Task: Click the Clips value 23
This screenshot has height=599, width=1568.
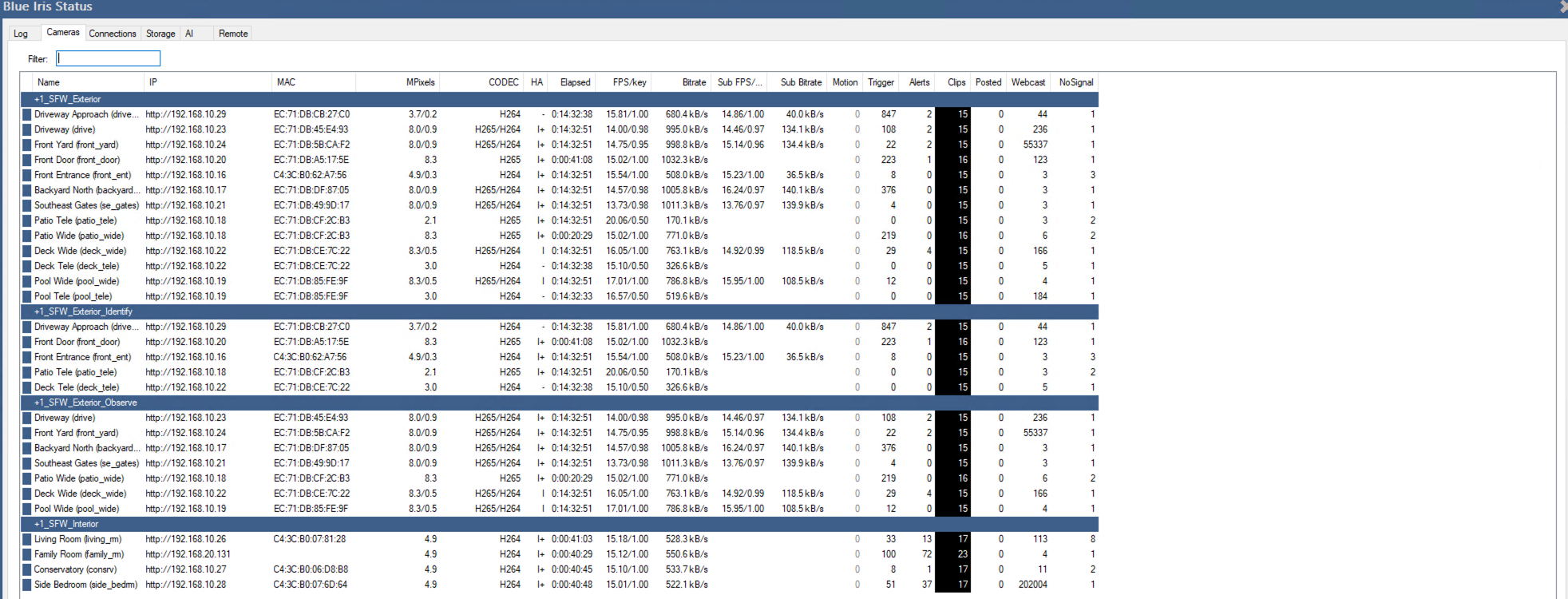Action: coord(963,554)
